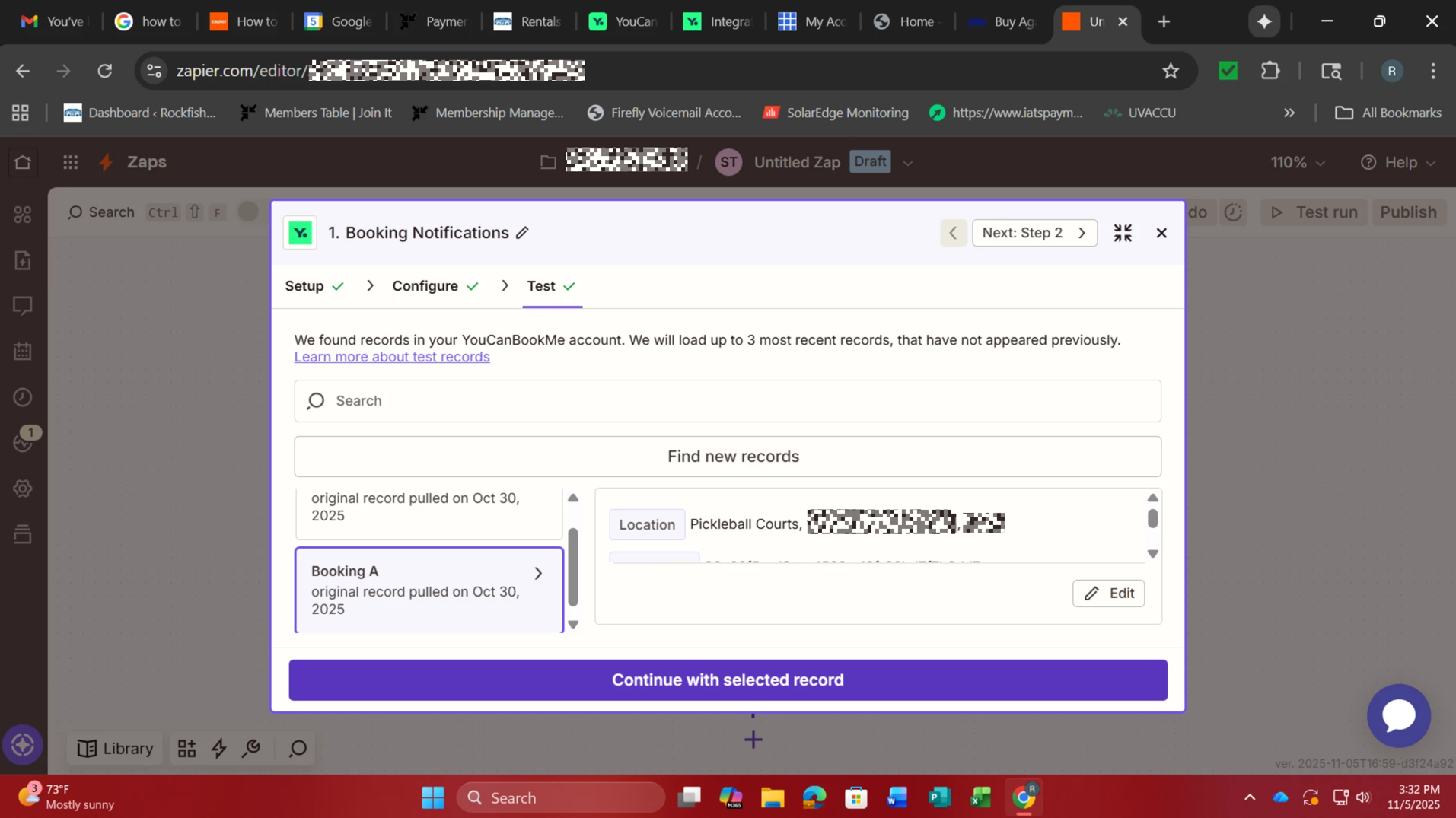Open notifications showing one alert badge
Viewport: 1456px width, 818px height.
pos(22,441)
